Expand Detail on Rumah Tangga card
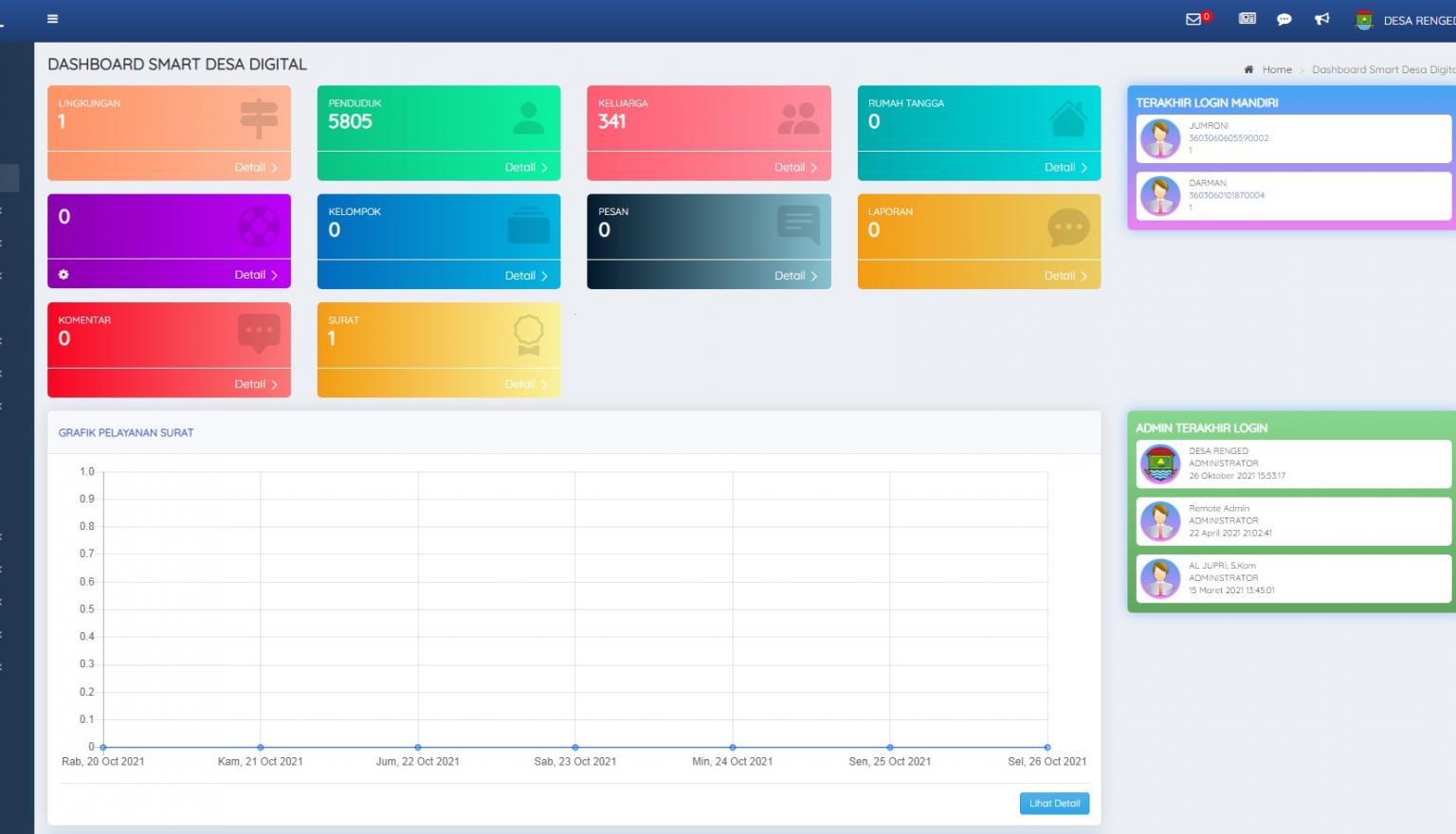Image resolution: width=1456 pixels, height=834 pixels. click(1065, 168)
